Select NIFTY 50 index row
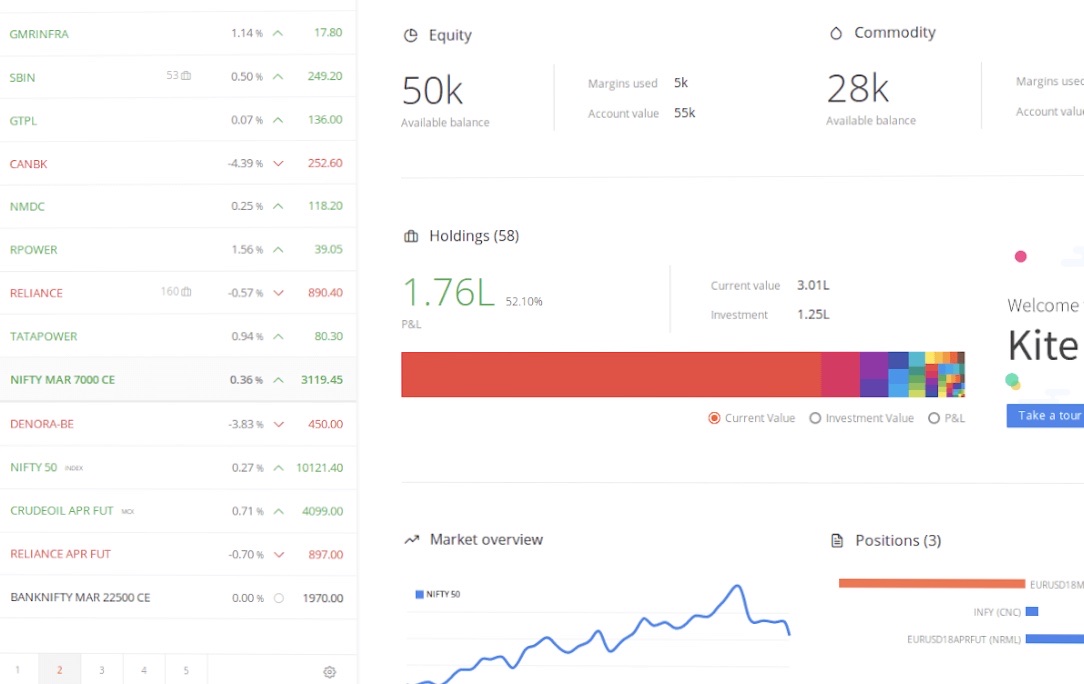This screenshot has width=1084, height=684. [178, 468]
